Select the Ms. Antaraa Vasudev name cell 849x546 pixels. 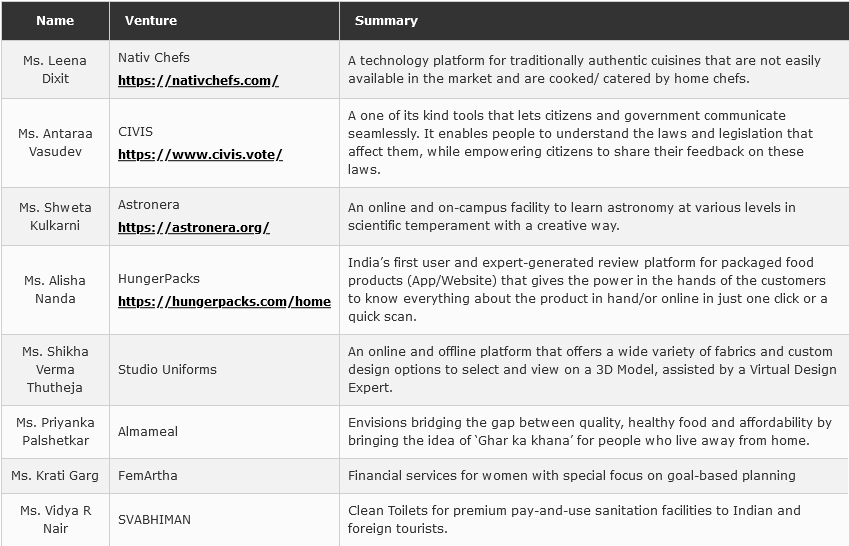[55, 143]
